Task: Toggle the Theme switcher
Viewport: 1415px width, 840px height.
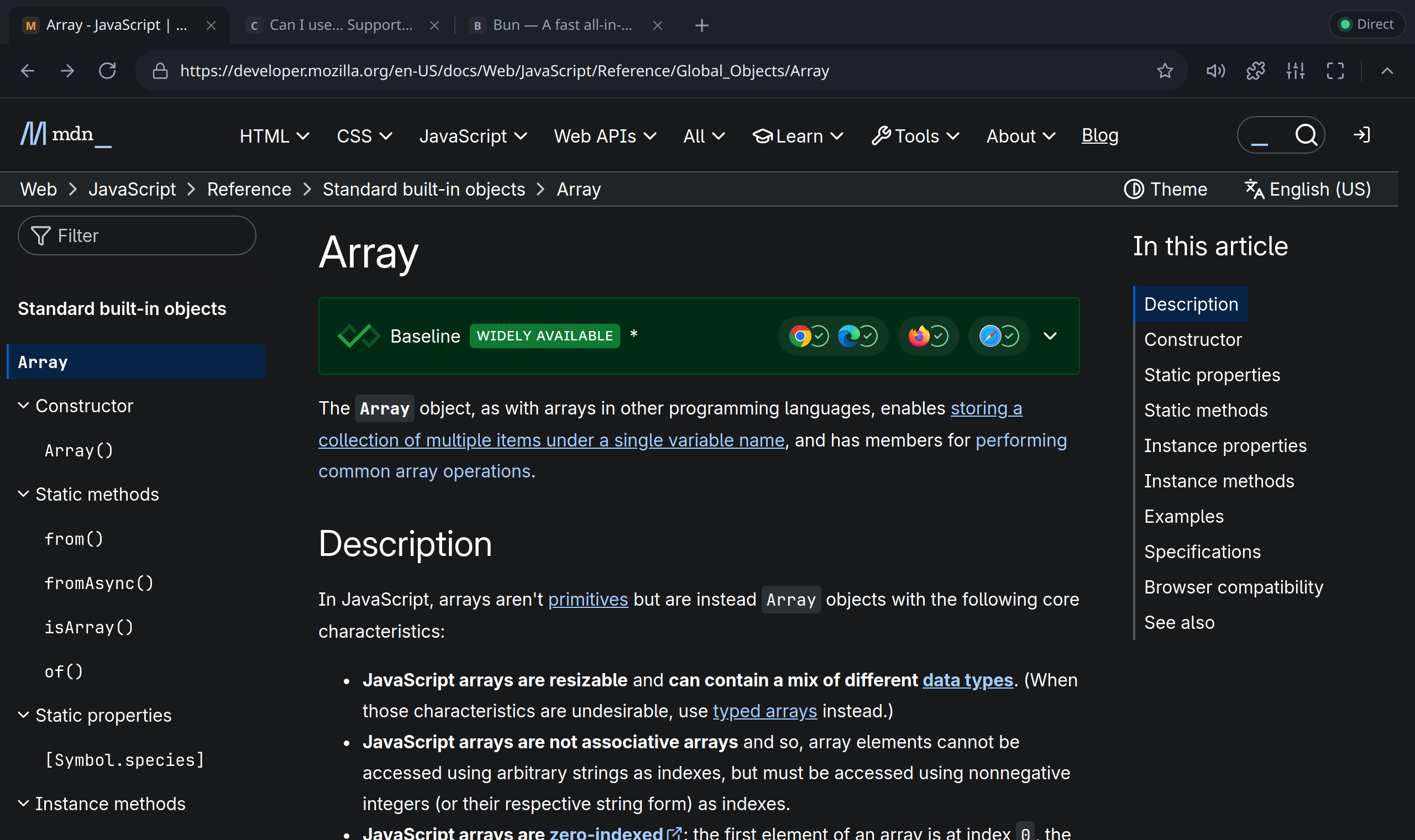Action: coord(1165,189)
